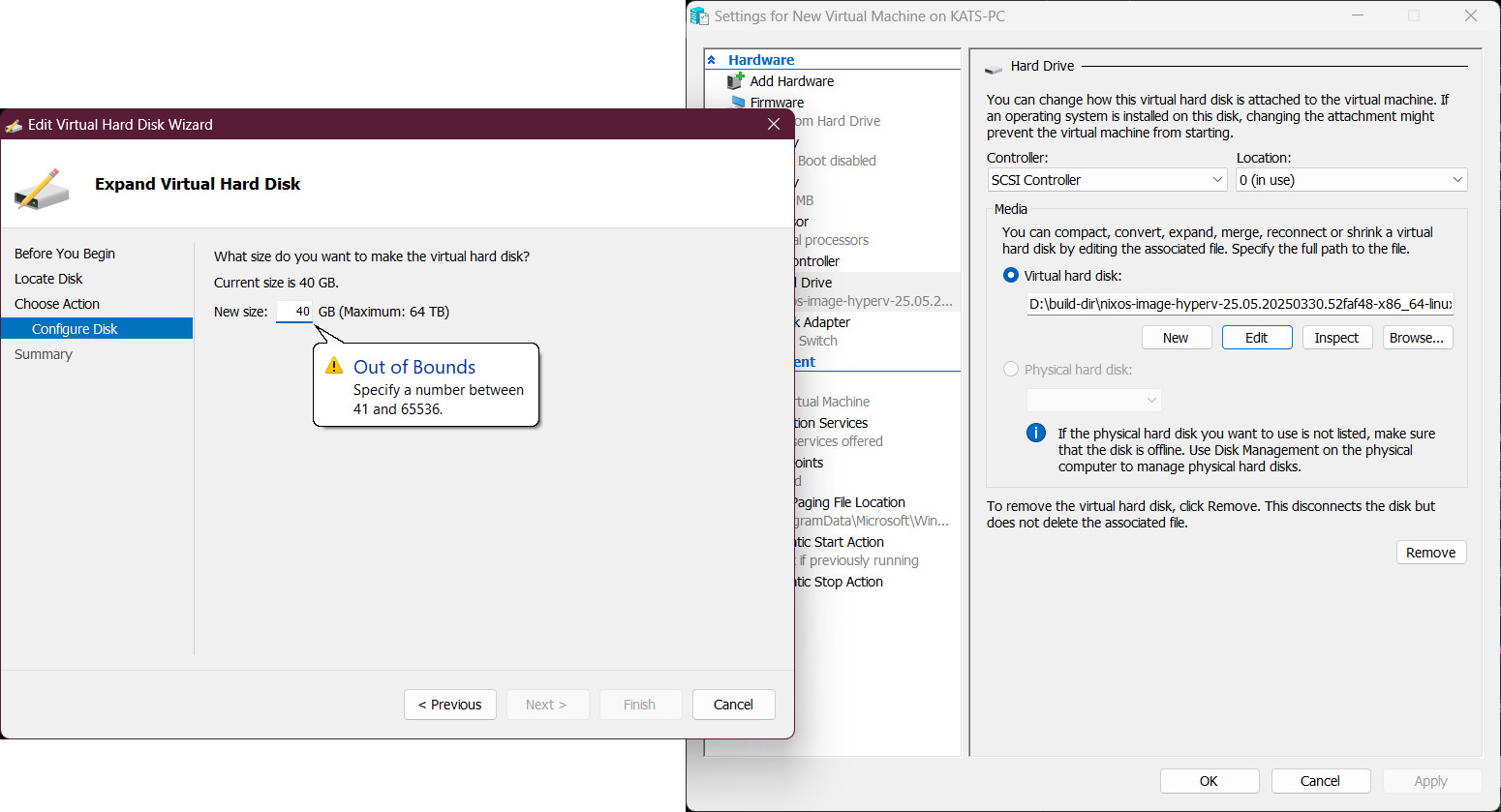Select the Configure Disk wizard step

tap(97, 329)
